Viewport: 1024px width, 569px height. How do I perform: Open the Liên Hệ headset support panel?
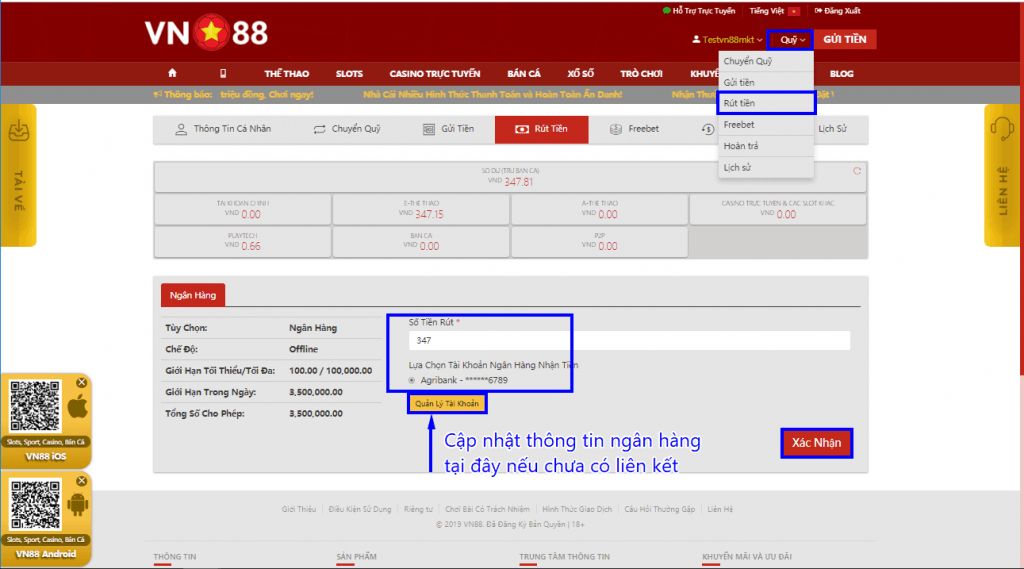click(x=1002, y=175)
